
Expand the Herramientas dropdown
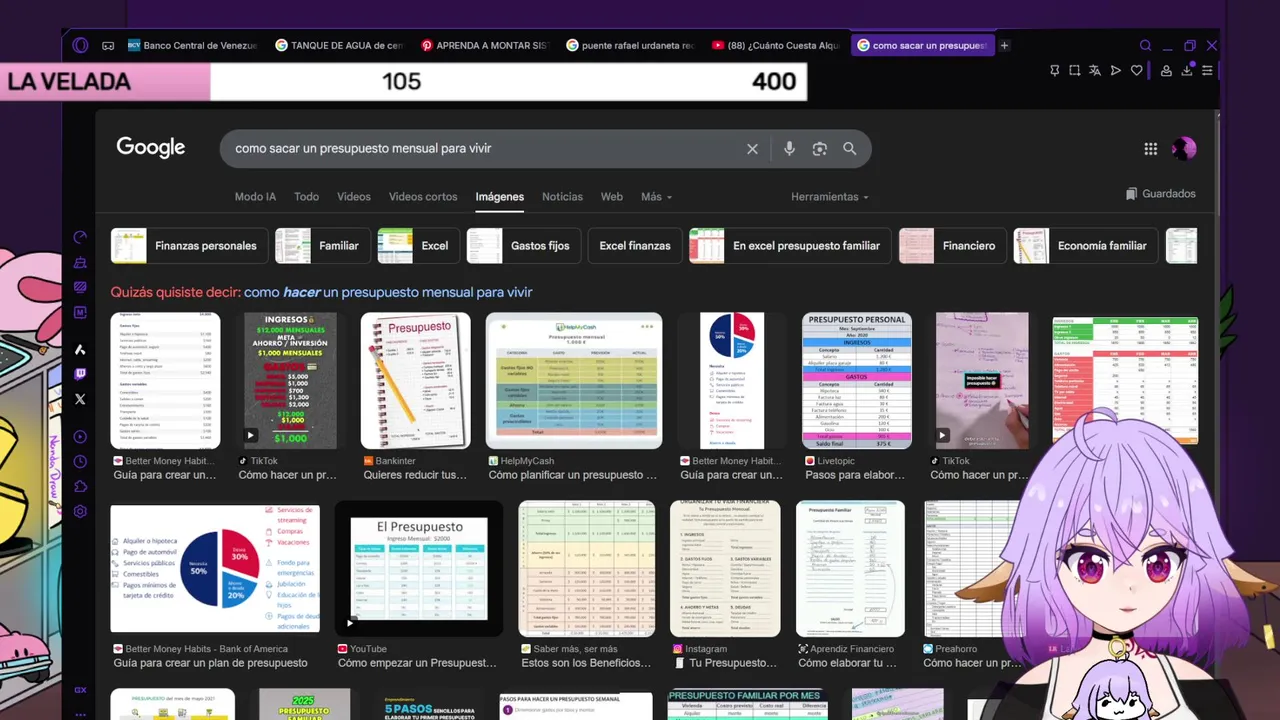pos(829,197)
